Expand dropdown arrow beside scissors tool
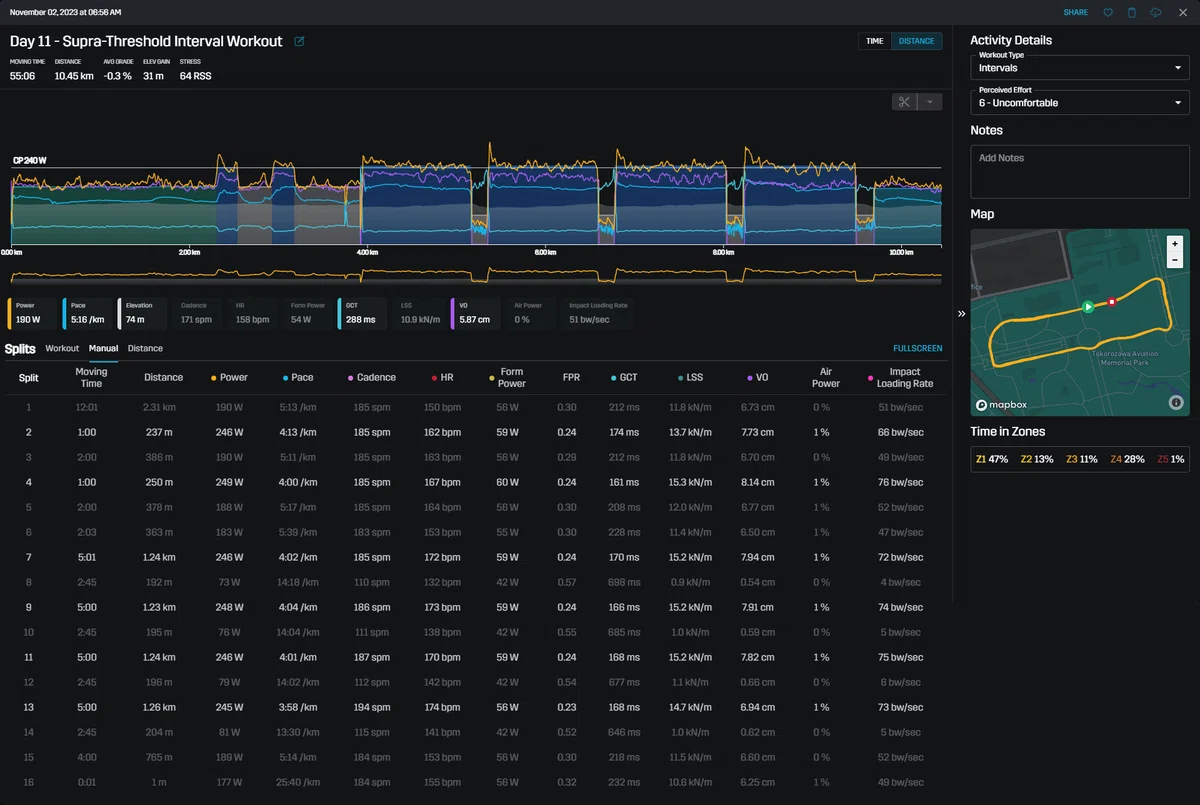The image size is (1200, 805). (929, 102)
